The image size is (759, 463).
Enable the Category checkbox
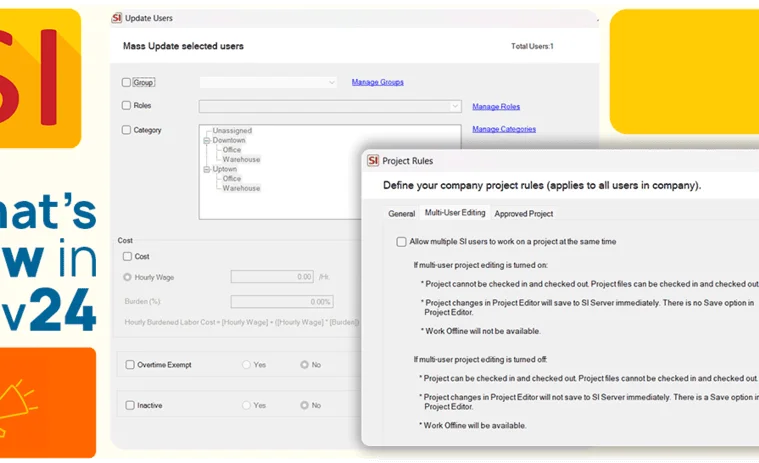tap(126, 130)
